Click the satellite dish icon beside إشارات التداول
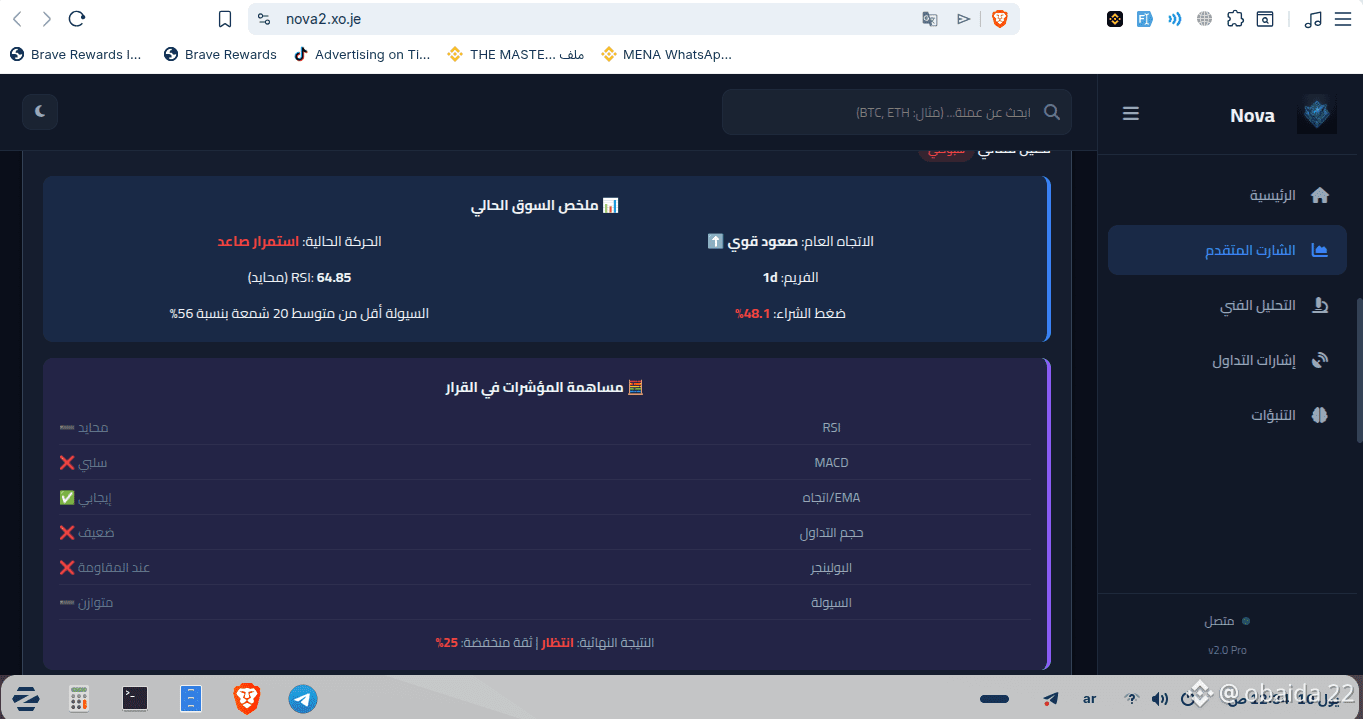 pos(1320,360)
